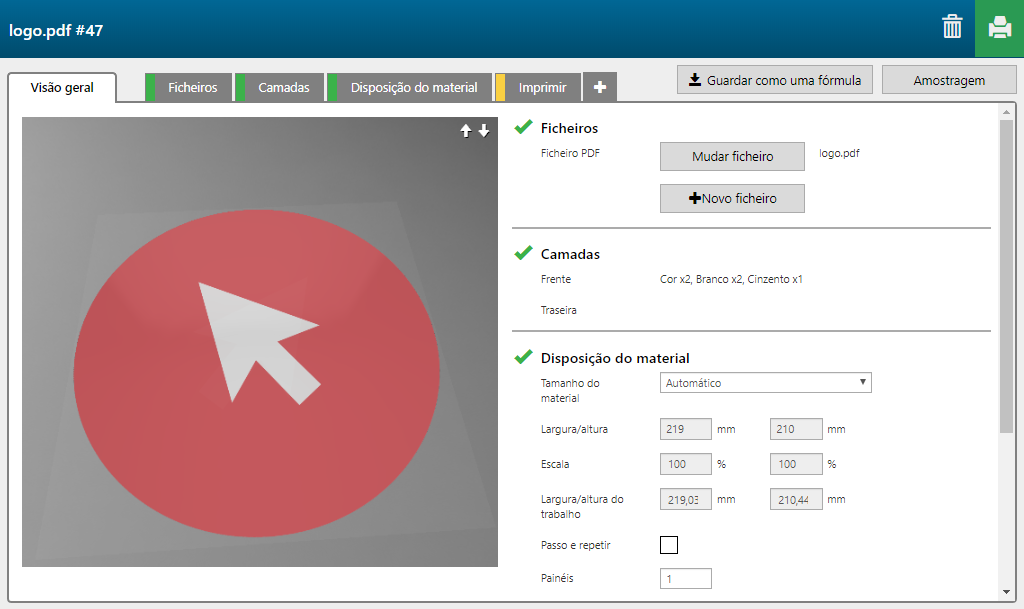Click green checkmark beside Ficheiros heading
This screenshot has width=1024, height=609.
pos(523,127)
